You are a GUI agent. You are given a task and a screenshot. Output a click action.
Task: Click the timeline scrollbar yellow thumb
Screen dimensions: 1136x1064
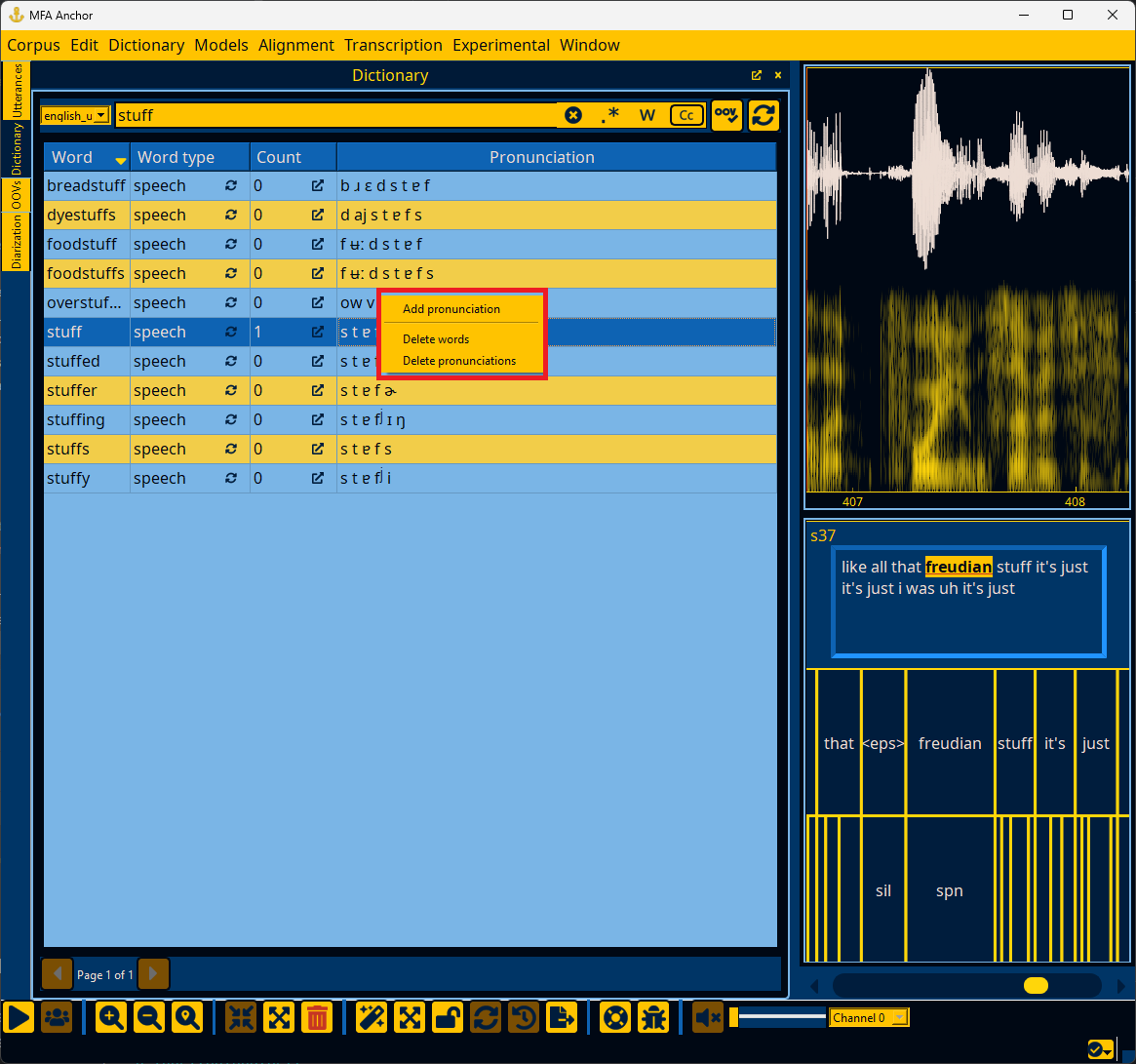click(x=1036, y=986)
